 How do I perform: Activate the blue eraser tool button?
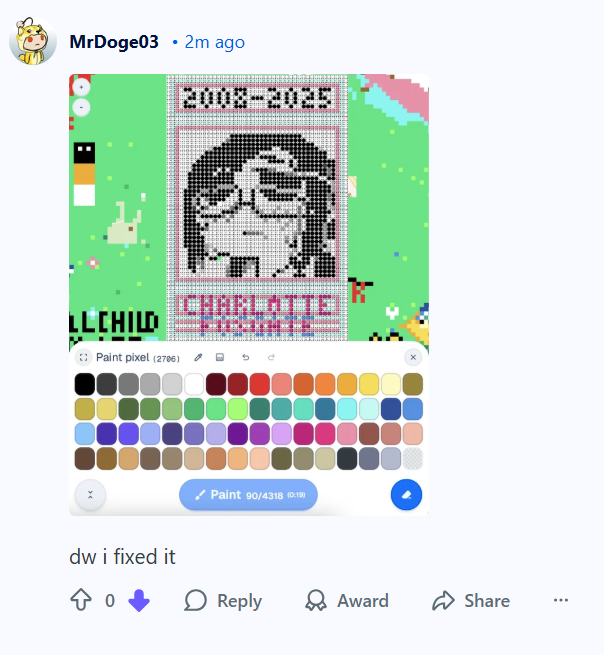point(406,495)
